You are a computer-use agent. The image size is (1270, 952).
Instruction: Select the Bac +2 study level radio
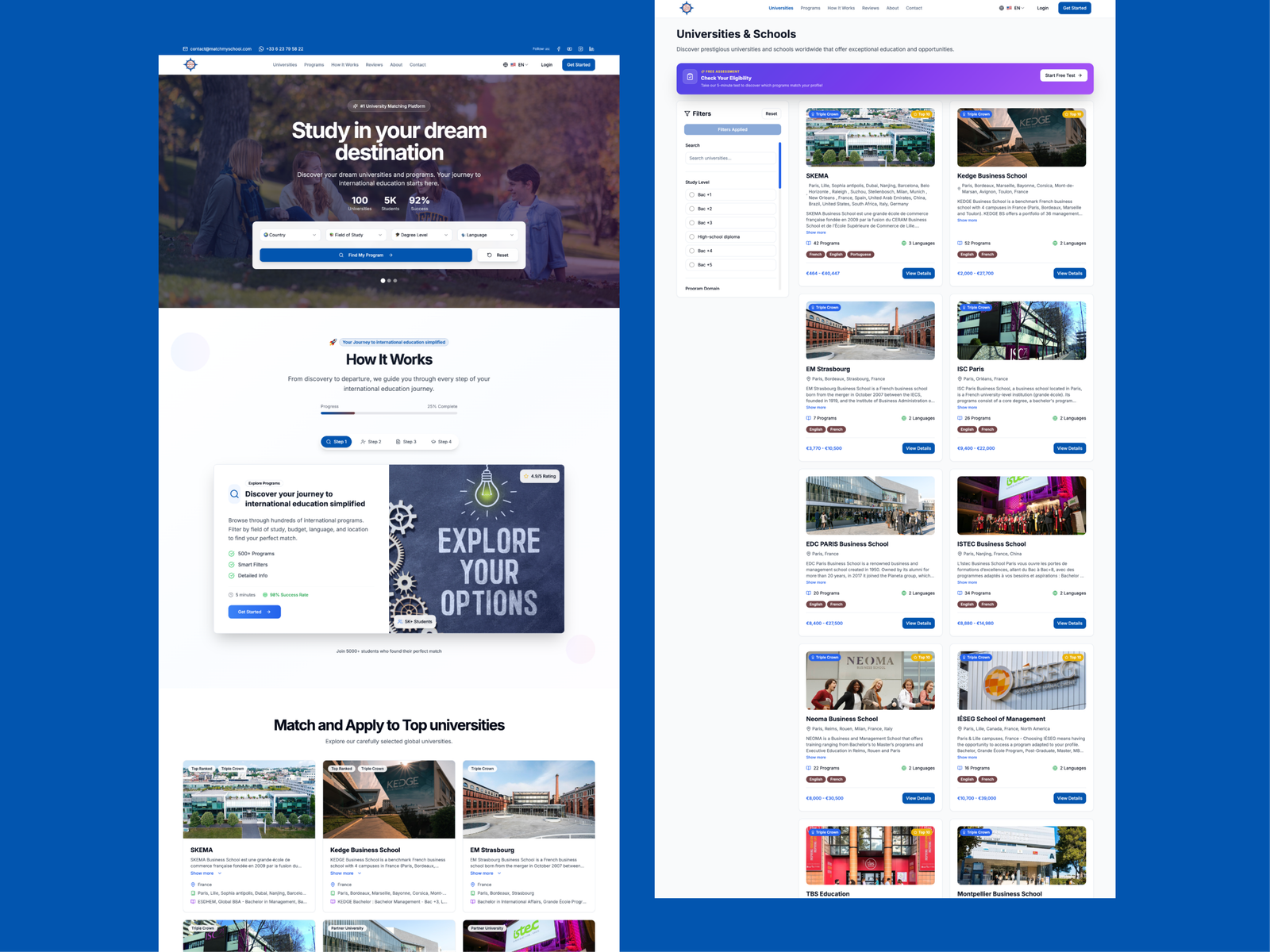[691, 209]
